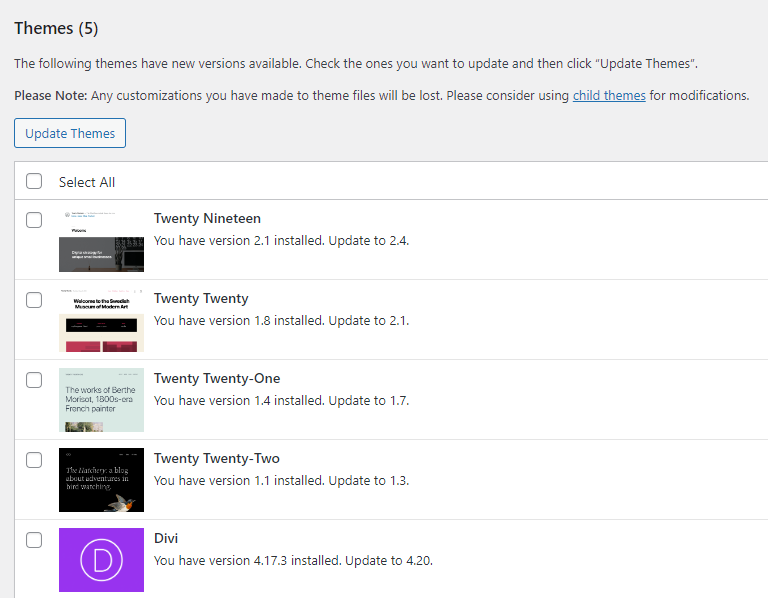Click the Twenty Twenty-Two bird thumbnail
Screen dimensions: 768x598
pyautogui.click(x=101, y=480)
